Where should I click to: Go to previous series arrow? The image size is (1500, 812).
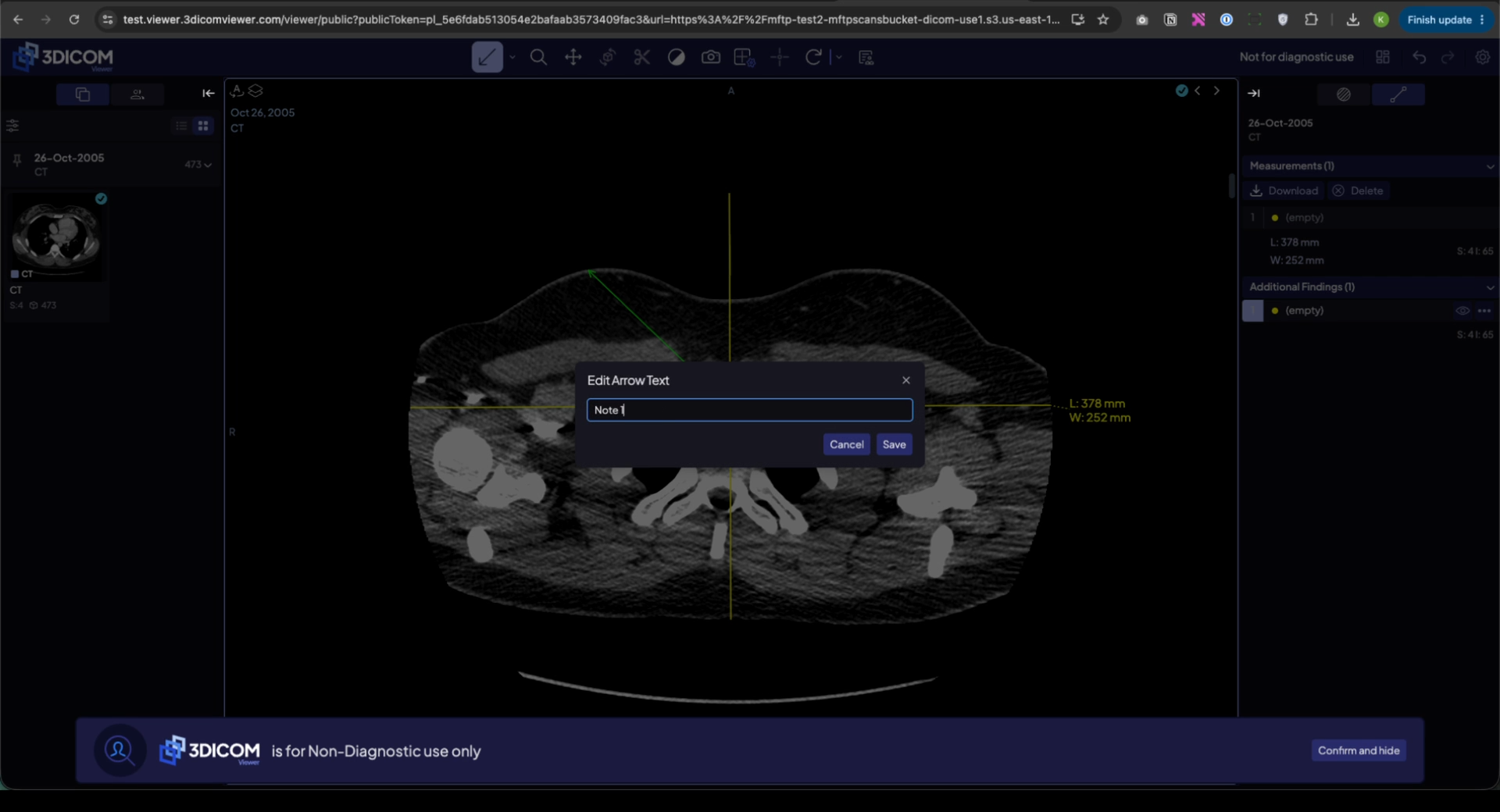tap(1197, 91)
